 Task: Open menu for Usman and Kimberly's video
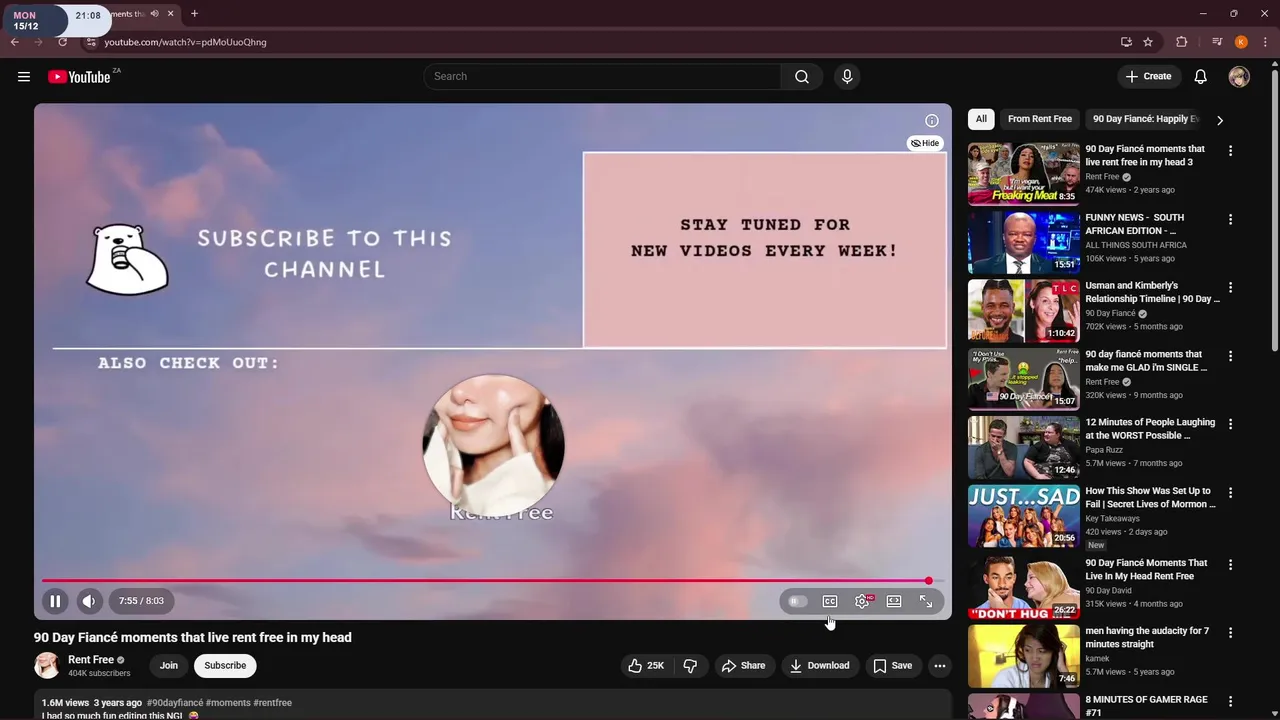1230,288
